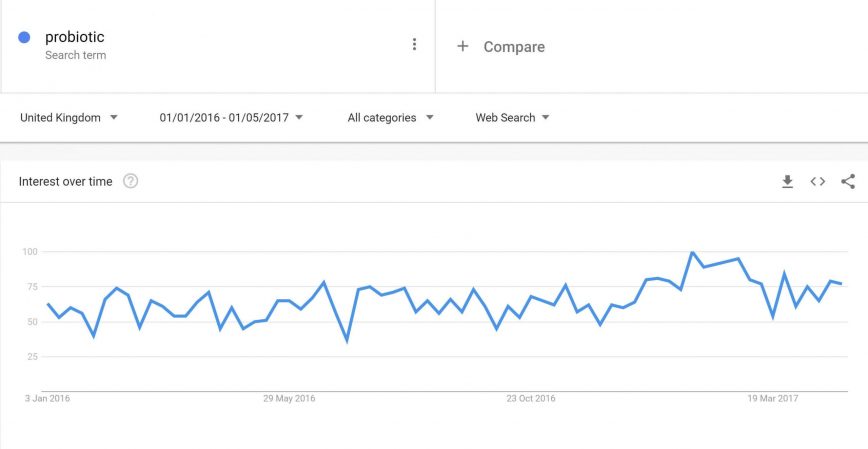Share the interest over time chart
This screenshot has width=868, height=449.
(848, 181)
